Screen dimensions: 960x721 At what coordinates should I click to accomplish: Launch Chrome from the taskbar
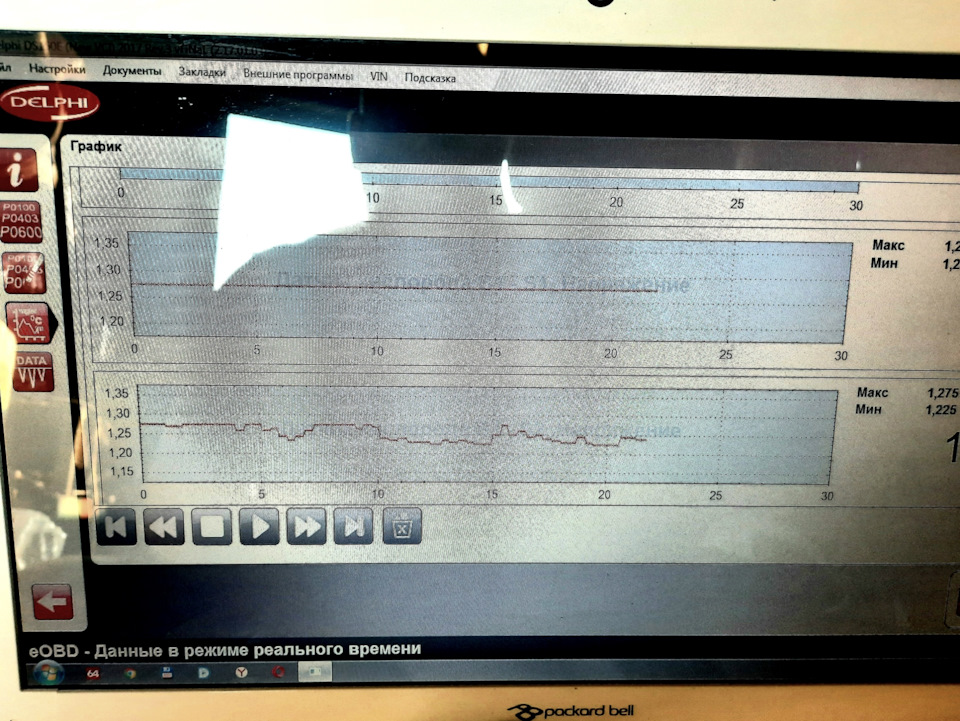click(130, 673)
